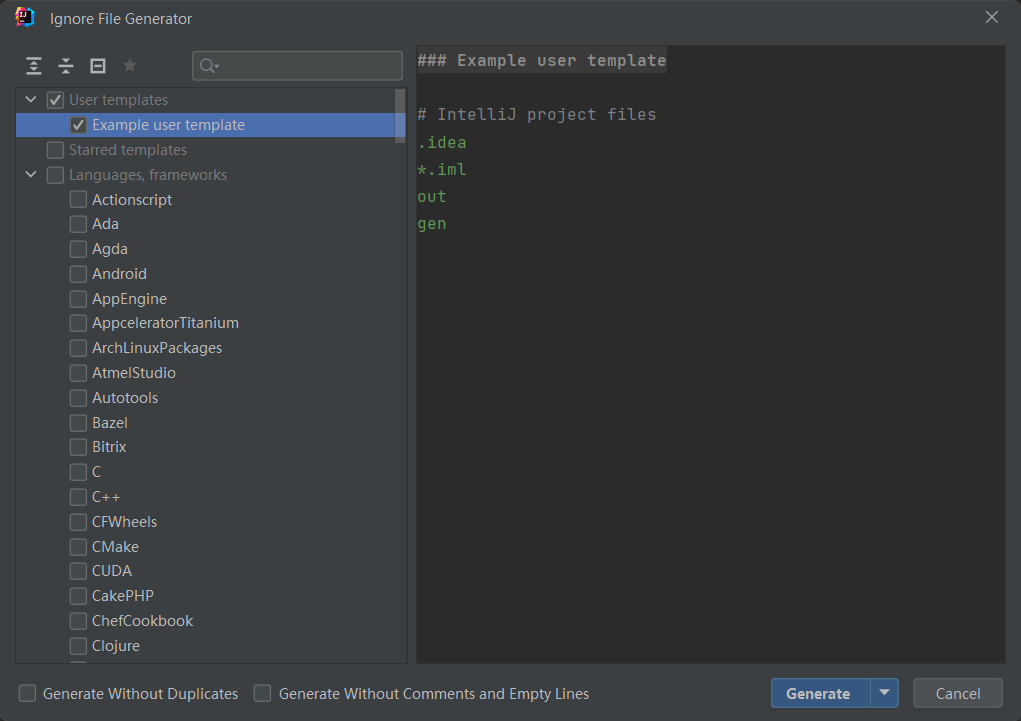Viewport: 1021px width, 721px height.
Task: Collapse the User templates group
Action: tap(31, 100)
